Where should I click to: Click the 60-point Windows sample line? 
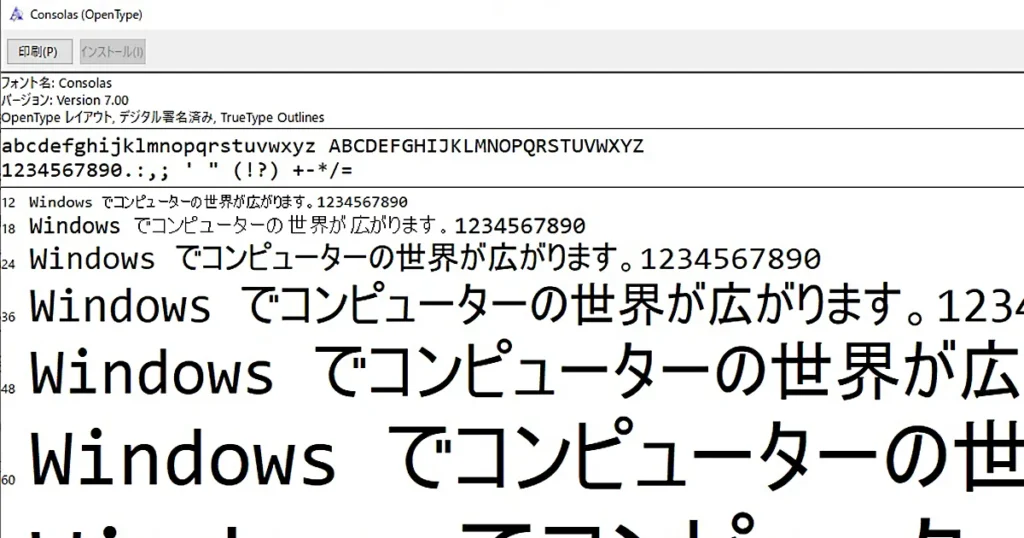(526, 454)
